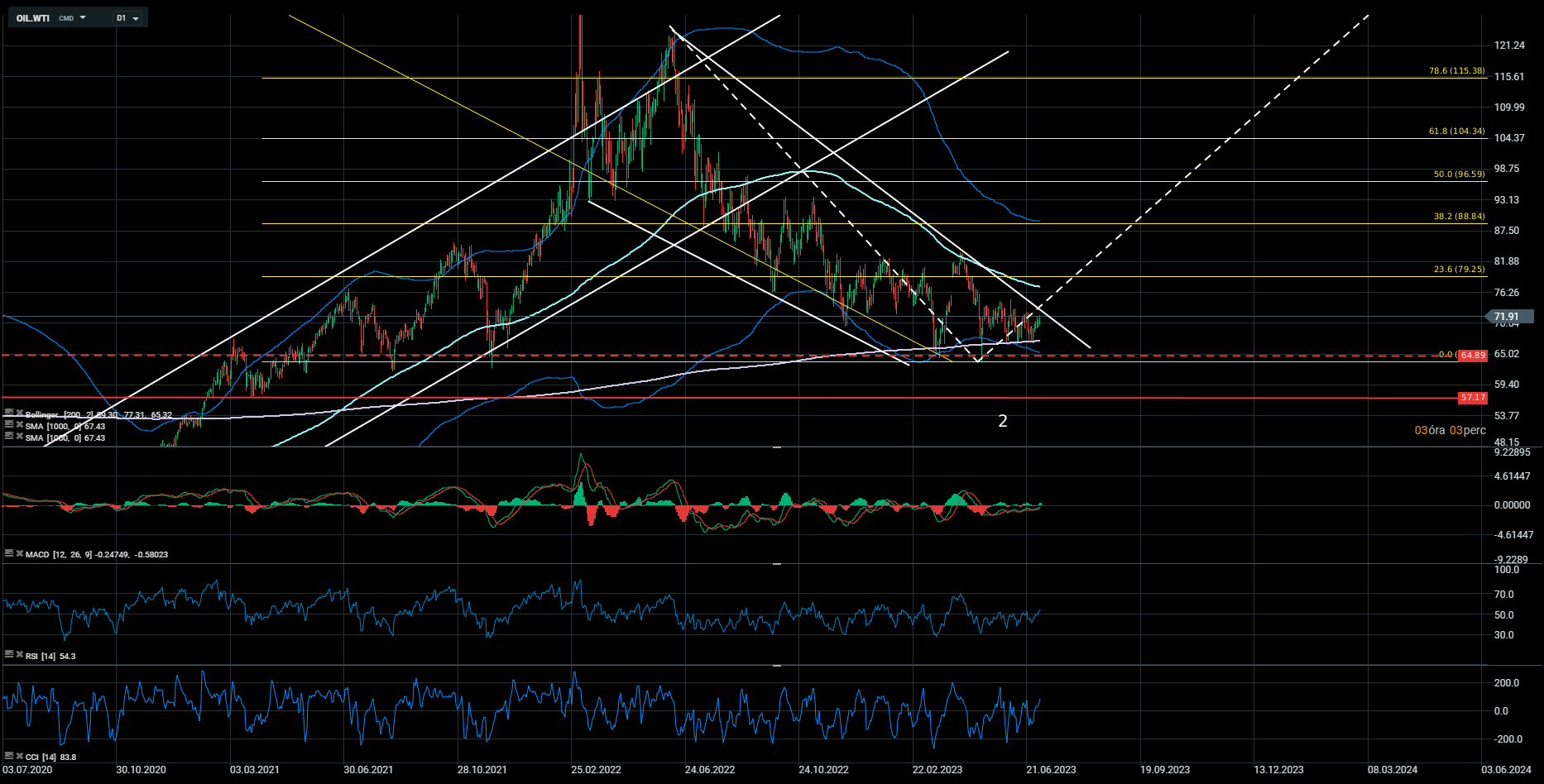Click the Fibonacci label 61.8 (104.34)

[1457, 131]
